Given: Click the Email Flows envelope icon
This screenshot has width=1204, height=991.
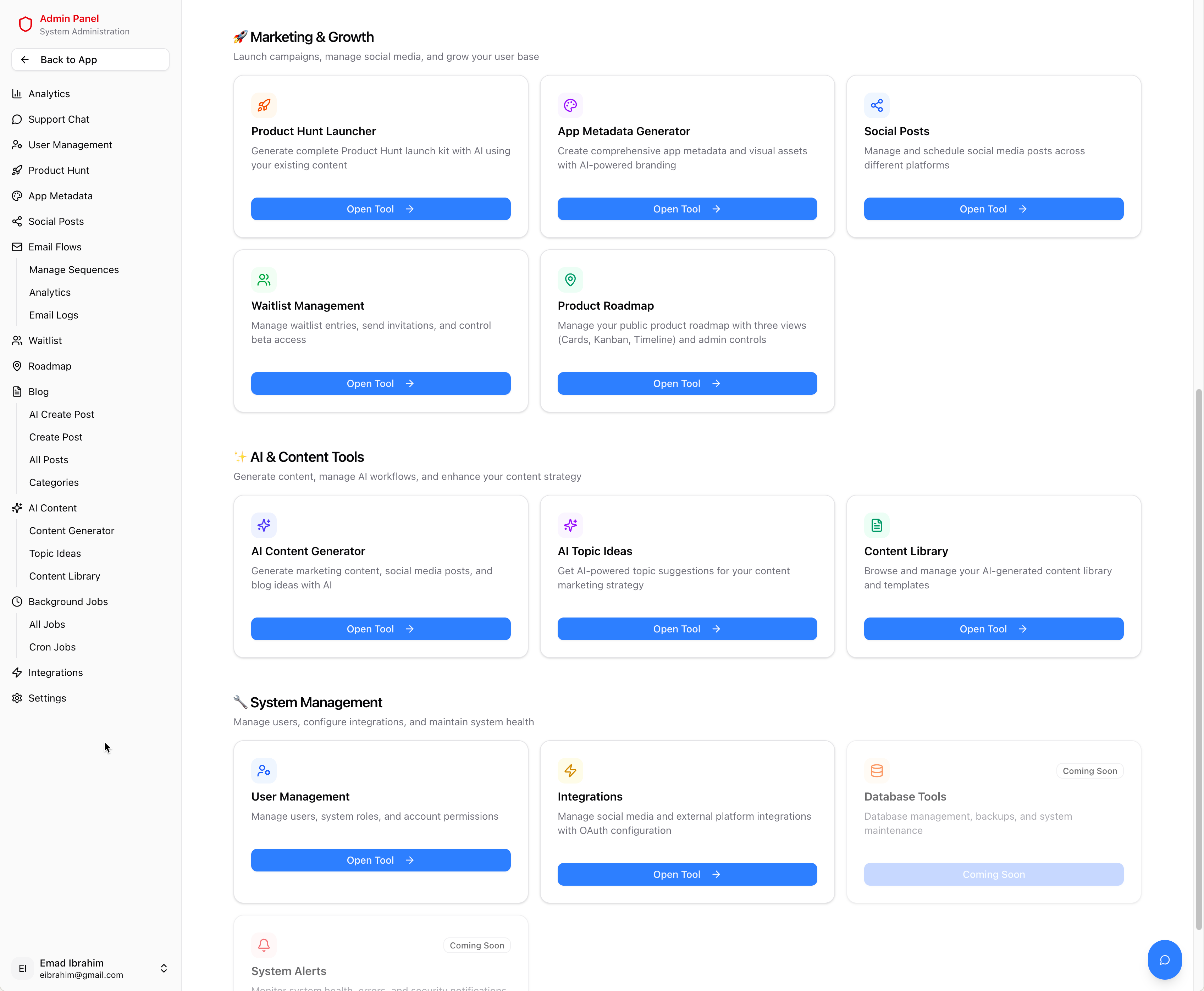Looking at the screenshot, I should coord(17,247).
